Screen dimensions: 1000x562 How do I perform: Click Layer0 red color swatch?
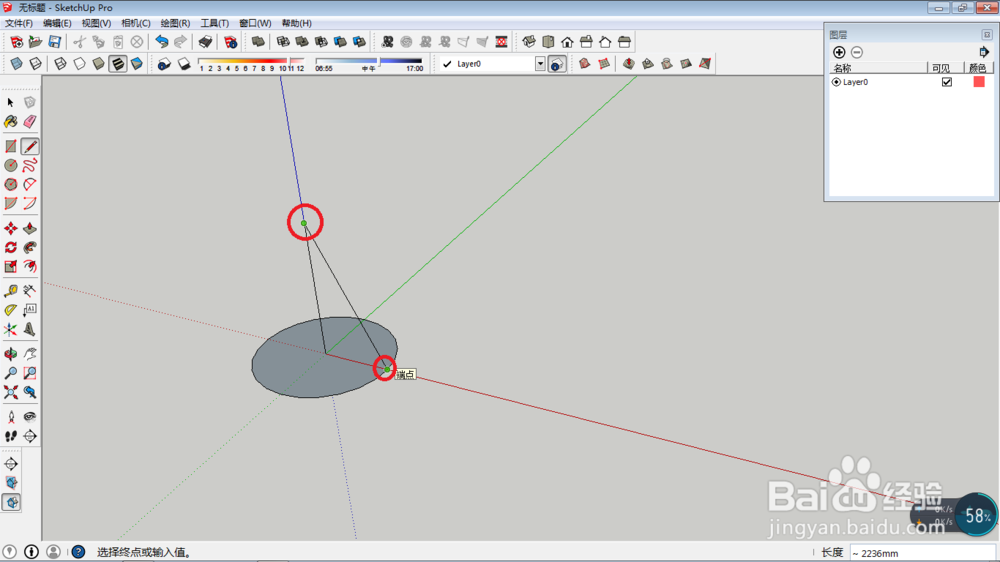pyautogui.click(x=979, y=82)
